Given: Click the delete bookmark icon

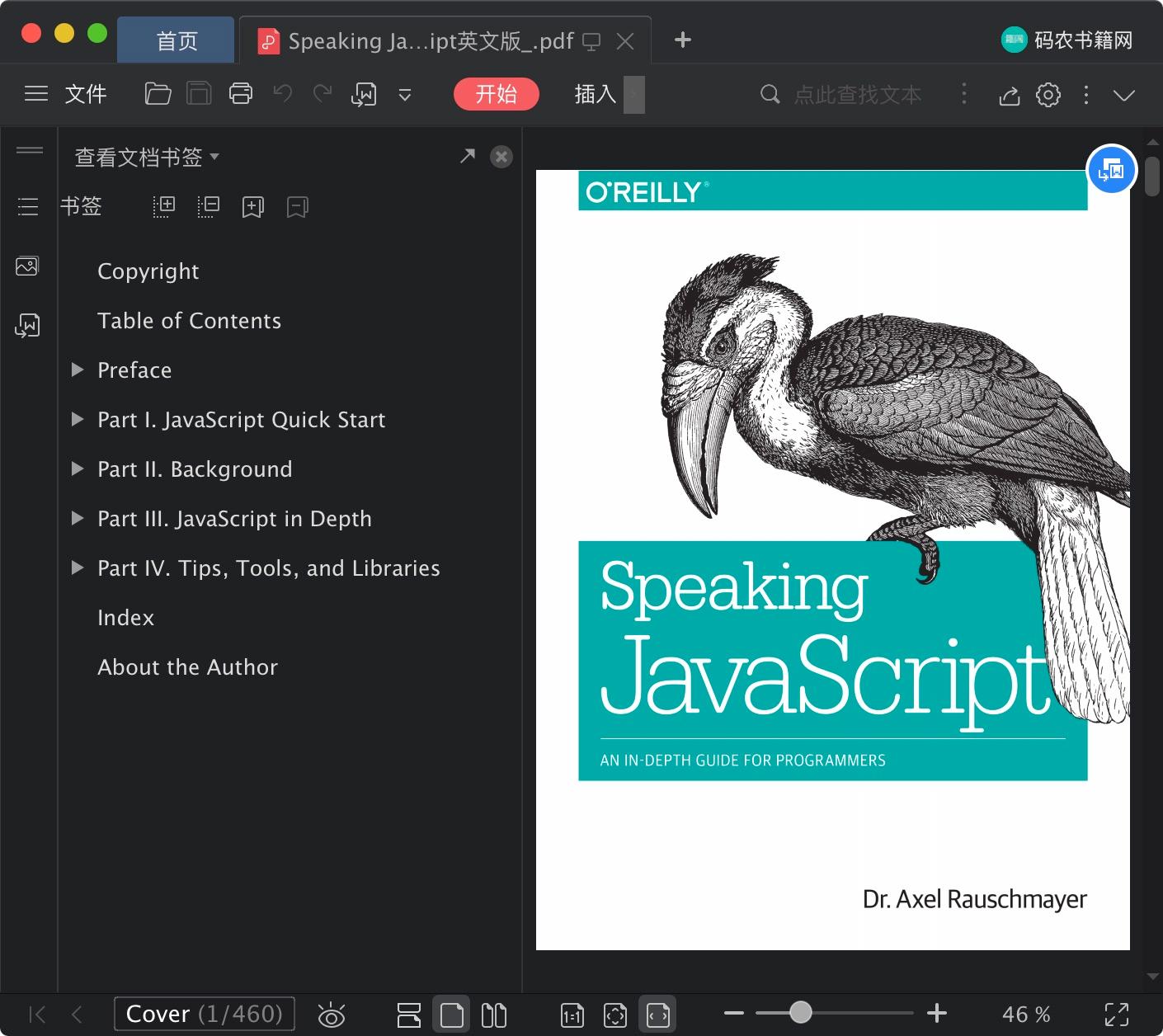Looking at the screenshot, I should coord(298,207).
